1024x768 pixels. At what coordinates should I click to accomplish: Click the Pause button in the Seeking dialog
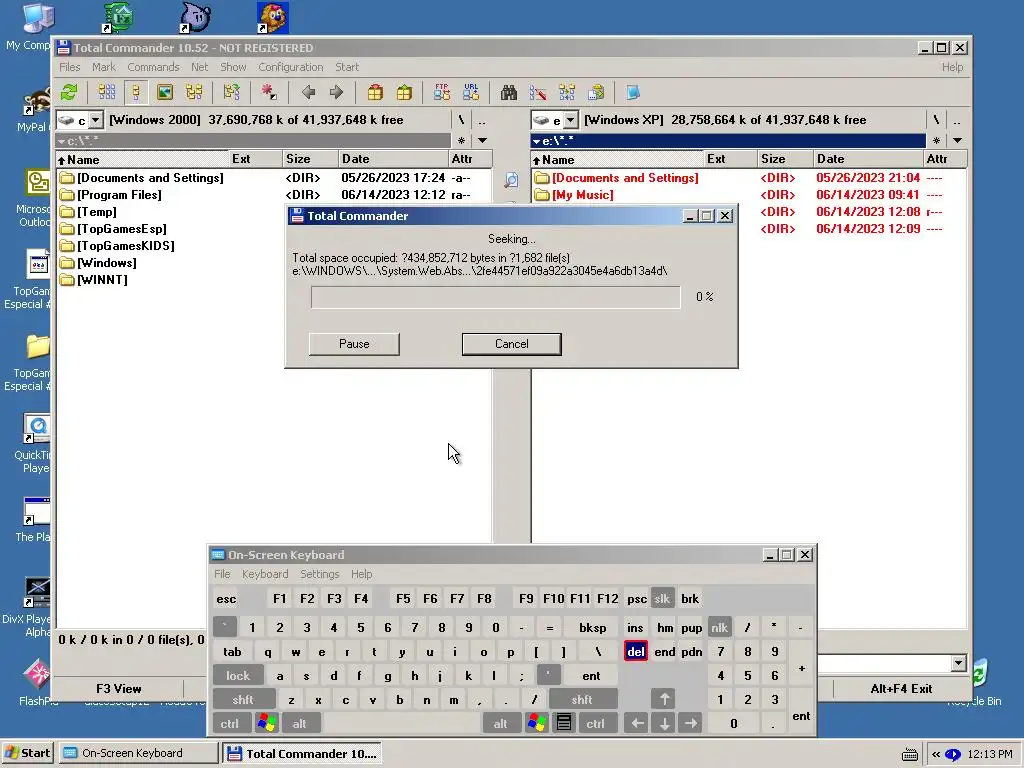pyautogui.click(x=354, y=344)
